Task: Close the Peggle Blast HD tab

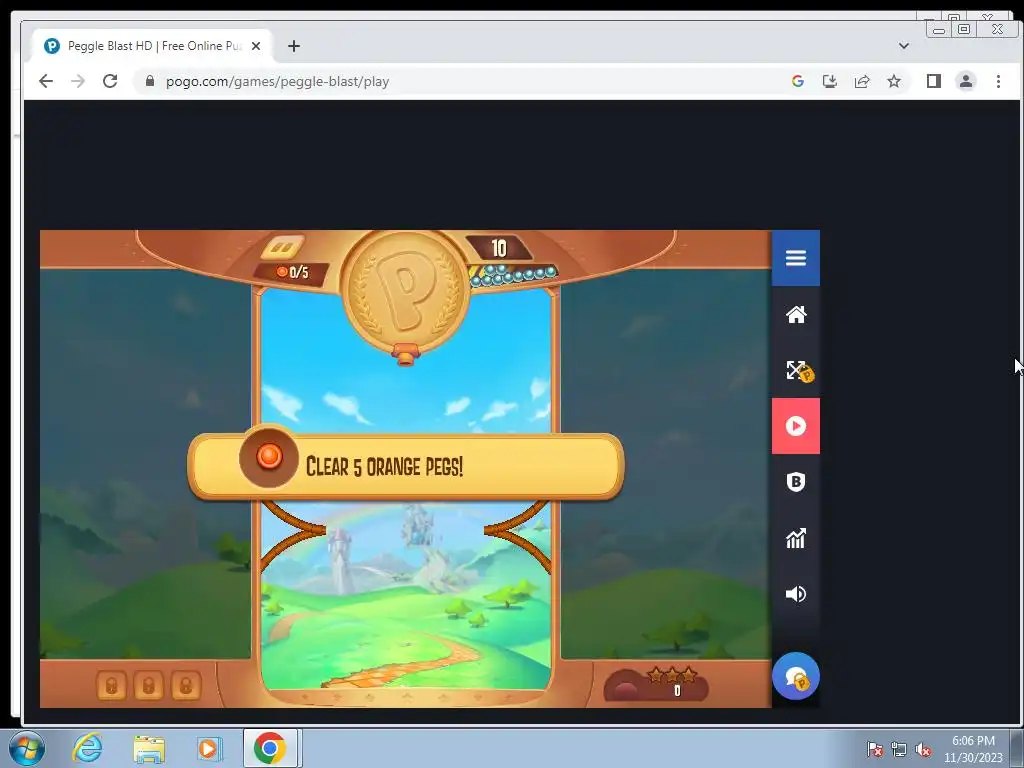Action: point(256,46)
